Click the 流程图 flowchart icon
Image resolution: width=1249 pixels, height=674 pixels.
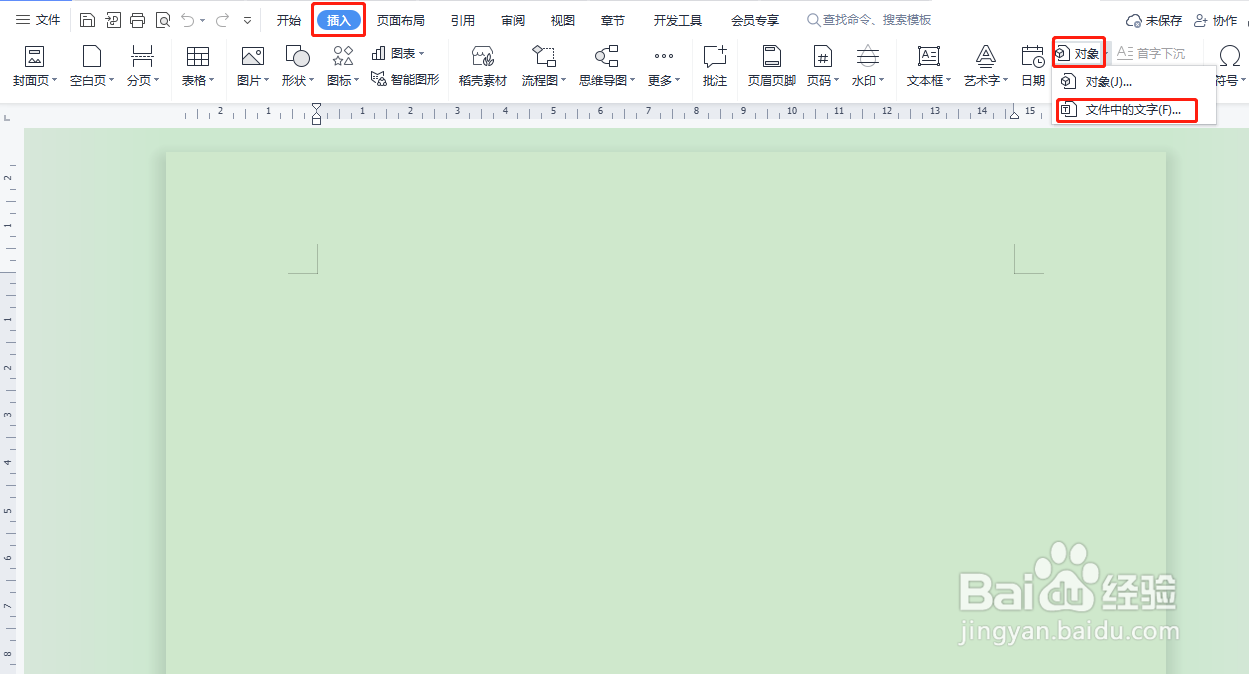pos(543,56)
